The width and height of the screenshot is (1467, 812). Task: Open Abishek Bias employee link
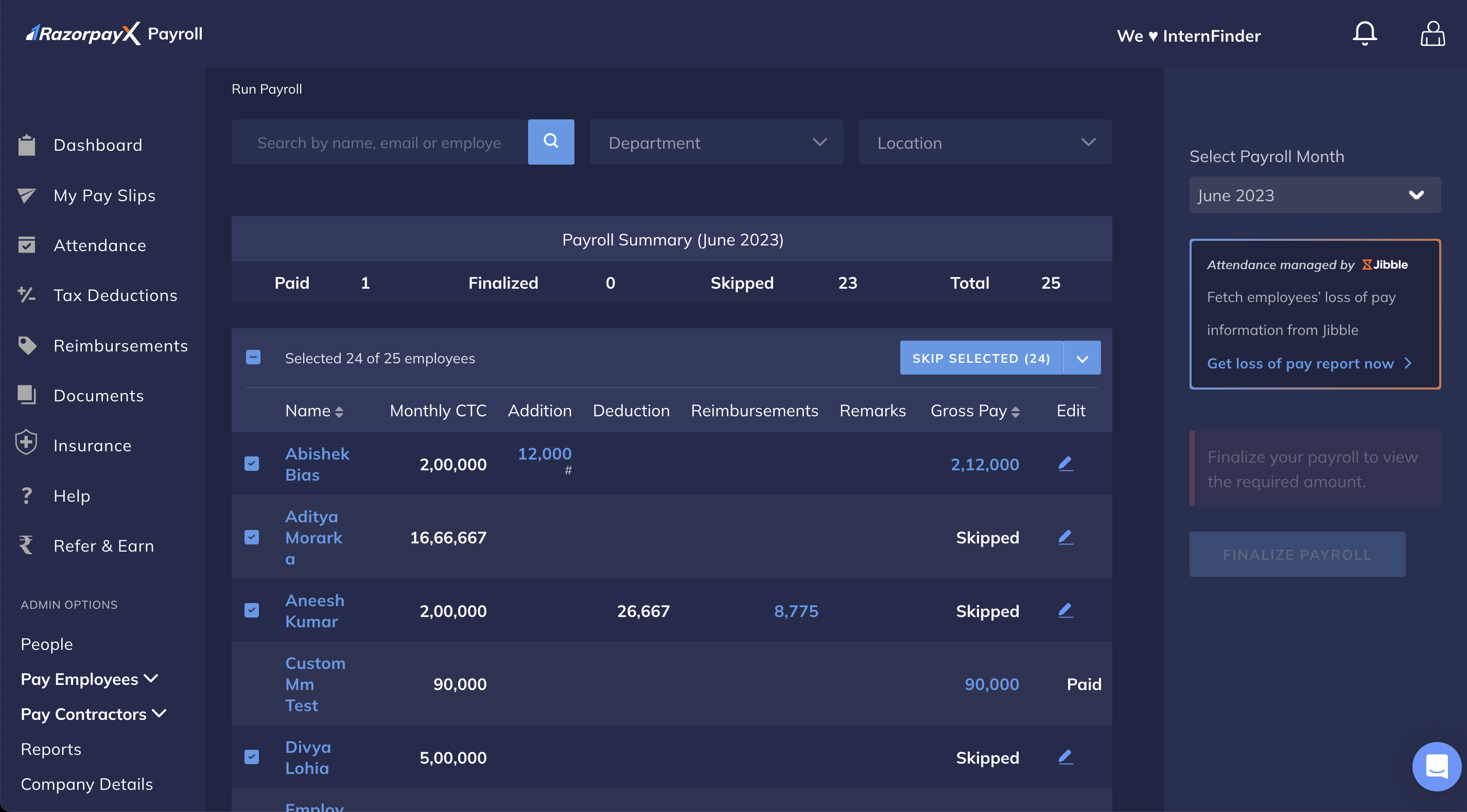pos(317,464)
